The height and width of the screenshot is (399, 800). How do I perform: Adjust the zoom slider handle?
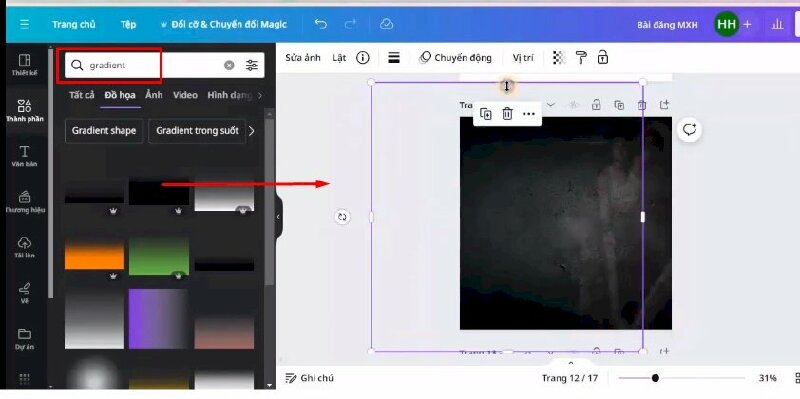point(655,378)
